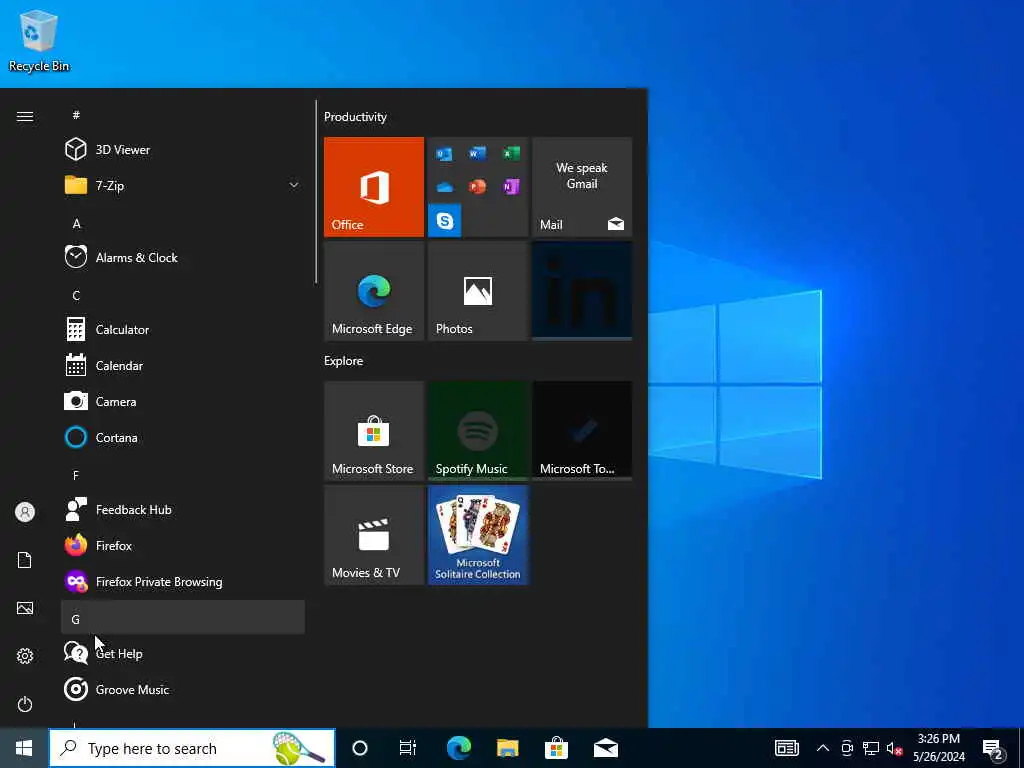The height and width of the screenshot is (768, 1024).
Task: Open the LinkedIn tile
Action: pyautogui.click(x=582, y=291)
